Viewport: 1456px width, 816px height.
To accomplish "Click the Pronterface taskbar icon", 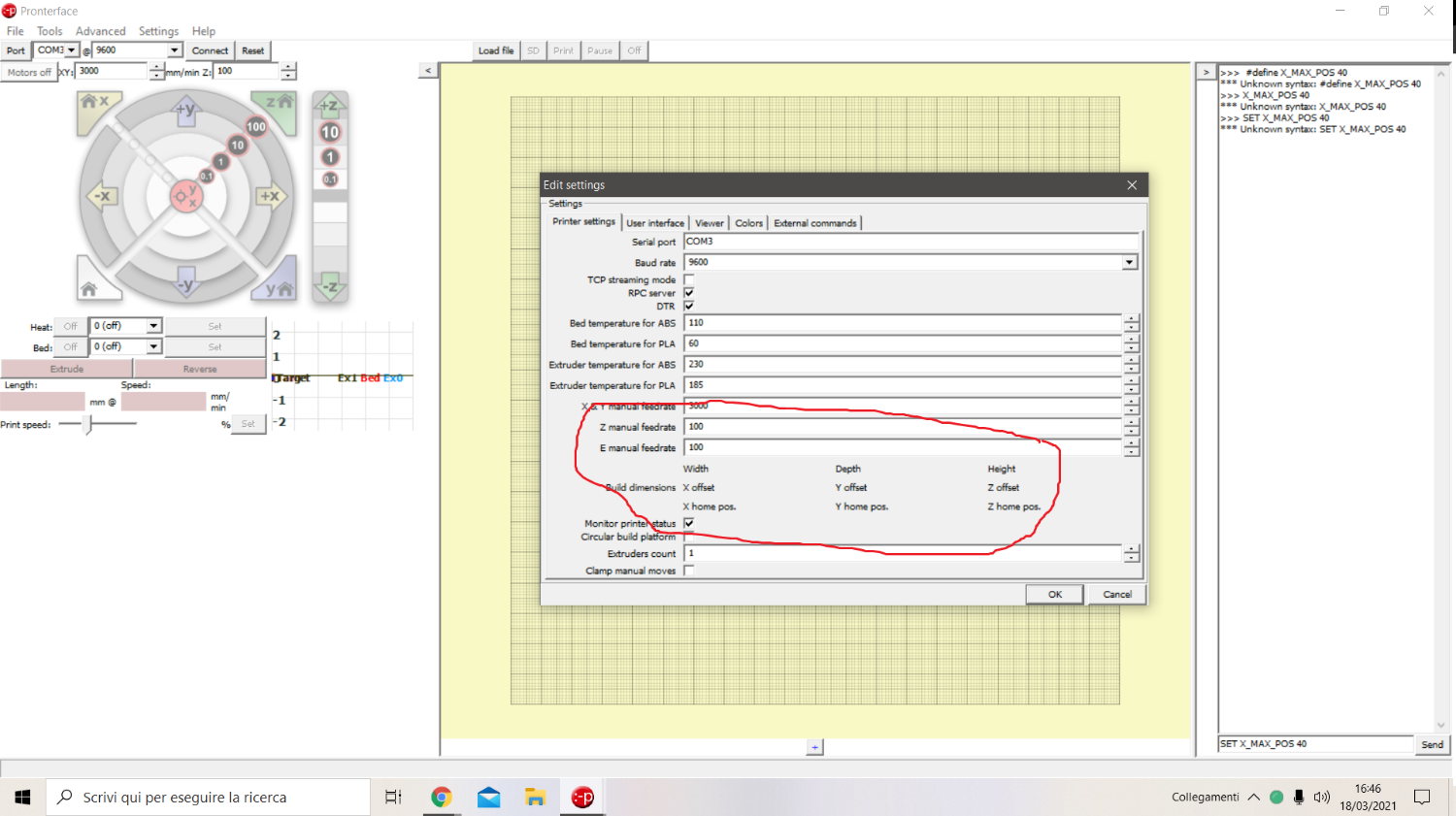I will pos(582,797).
